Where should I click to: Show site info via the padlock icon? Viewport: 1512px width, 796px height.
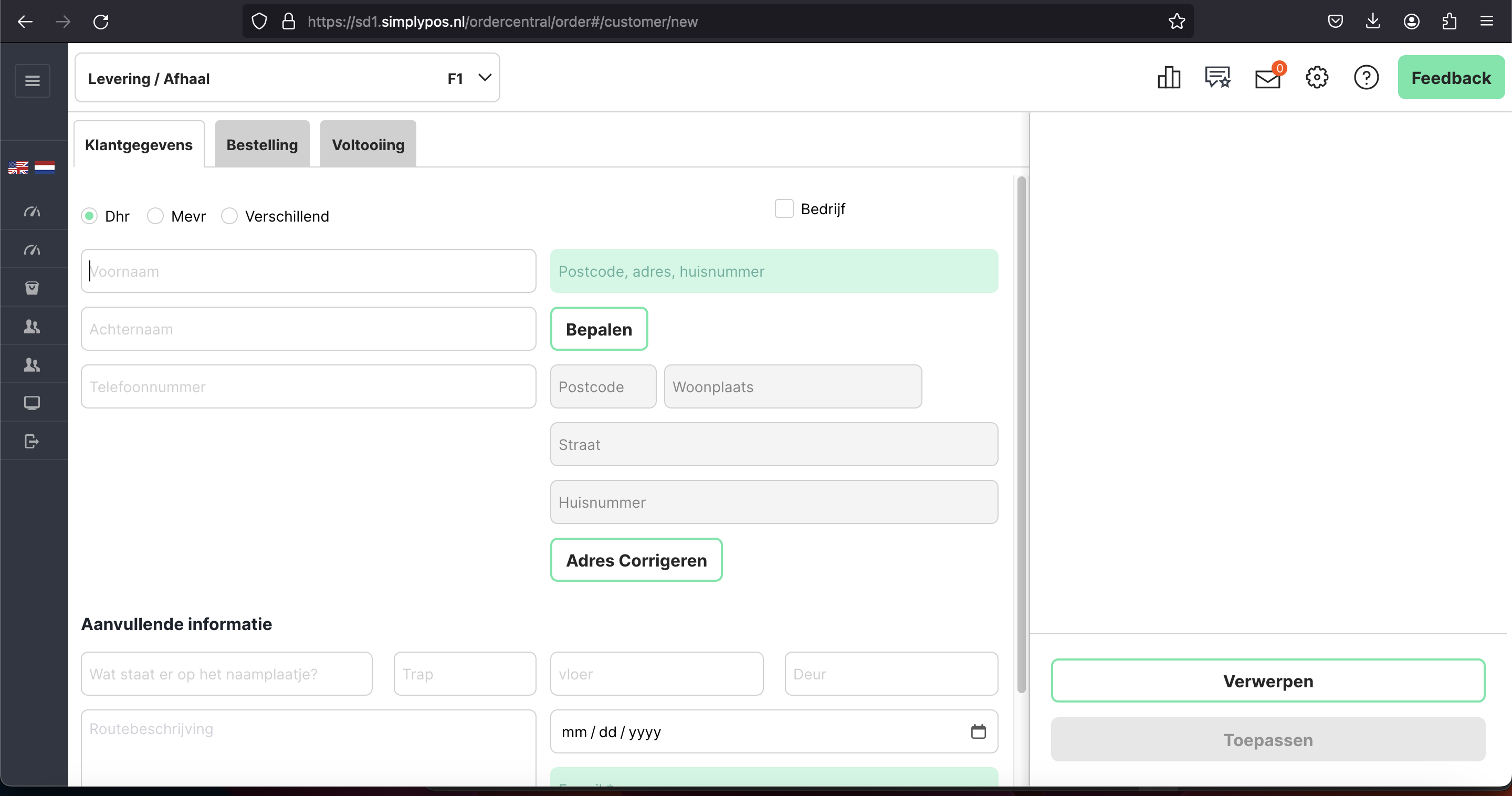(288, 22)
